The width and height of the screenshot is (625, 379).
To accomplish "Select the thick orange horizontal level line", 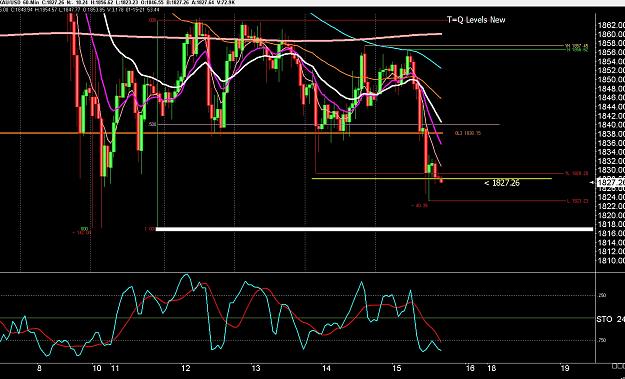I will 221,133.
